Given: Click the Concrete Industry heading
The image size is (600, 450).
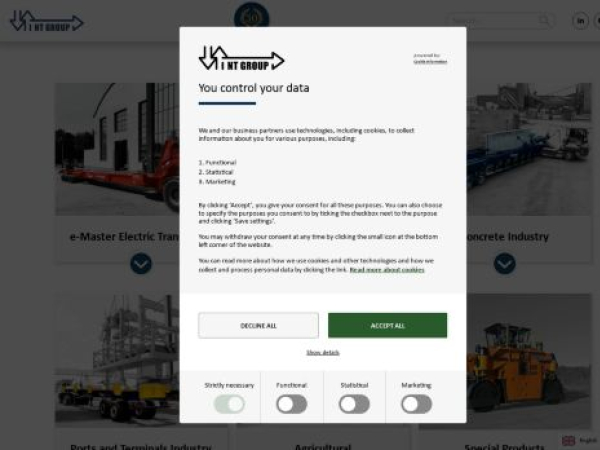Looking at the screenshot, I should (x=507, y=236).
